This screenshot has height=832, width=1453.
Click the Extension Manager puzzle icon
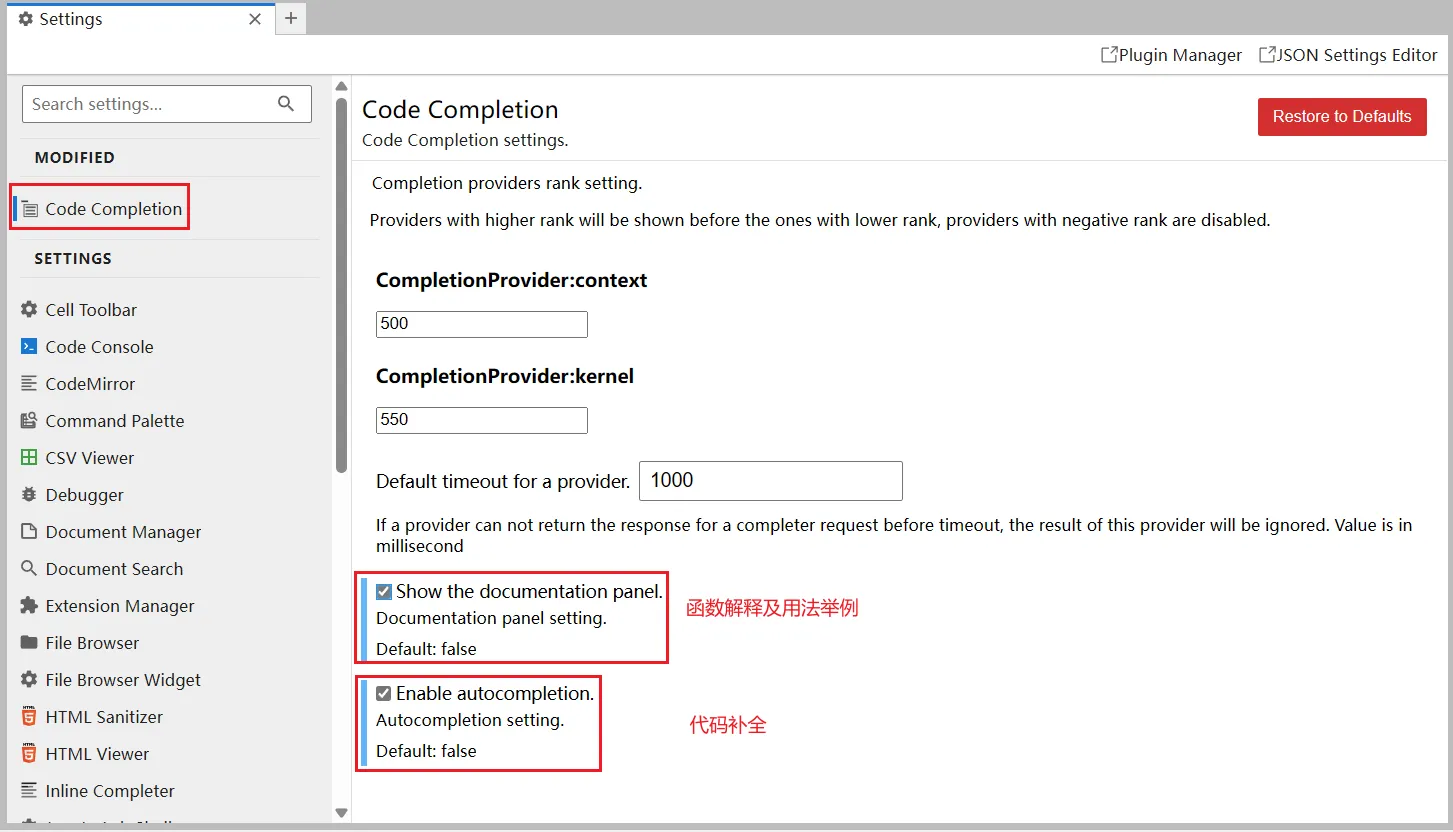(29, 606)
